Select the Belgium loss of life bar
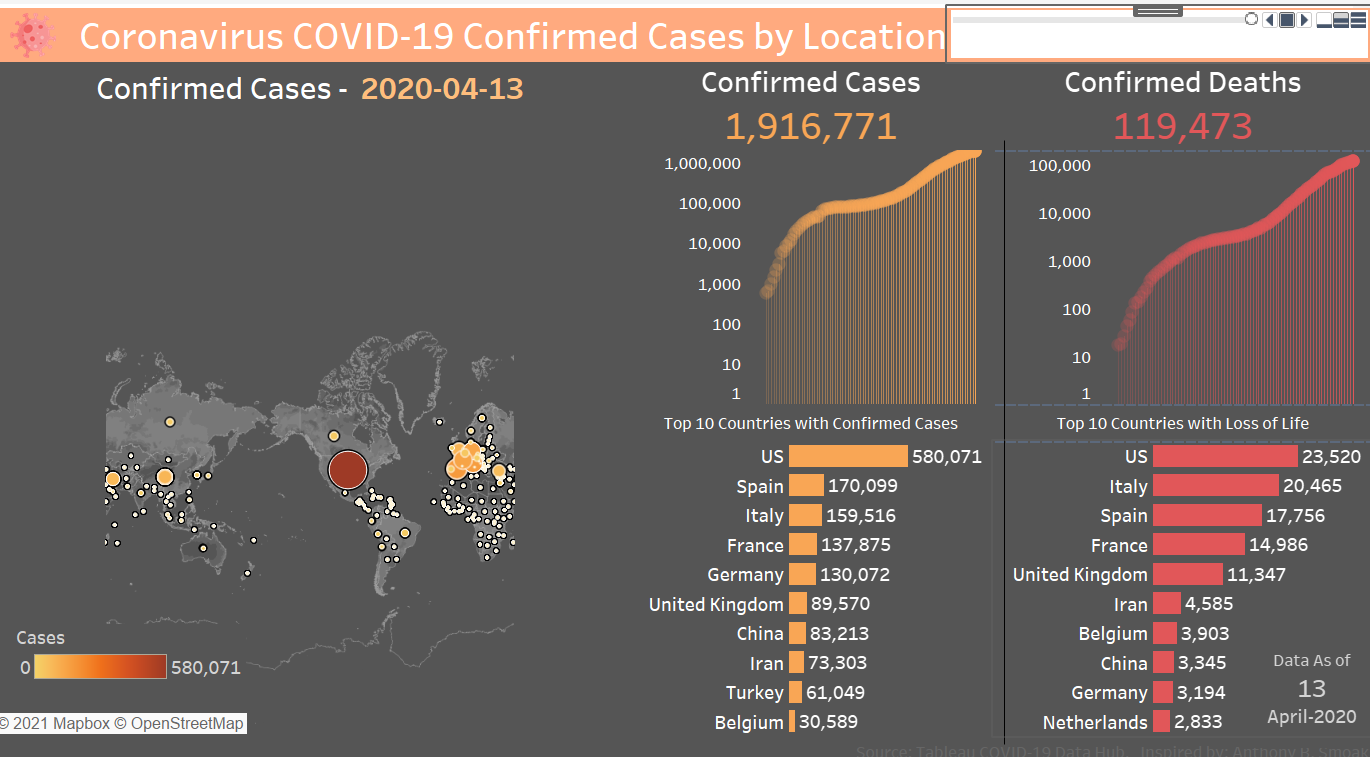1370x757 pixels. (1165, 633)
